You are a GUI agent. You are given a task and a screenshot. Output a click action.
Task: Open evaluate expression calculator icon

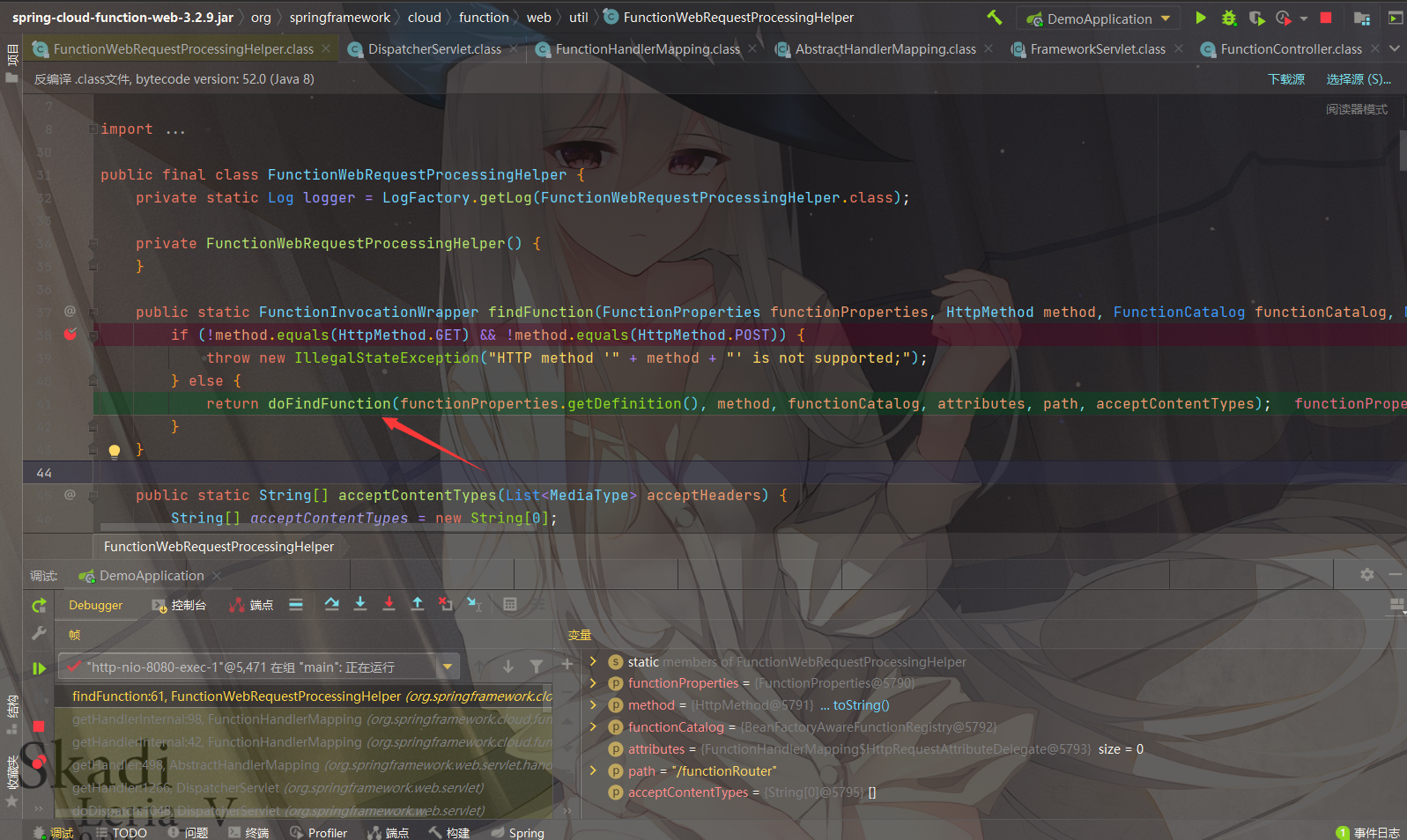point(510,604)
